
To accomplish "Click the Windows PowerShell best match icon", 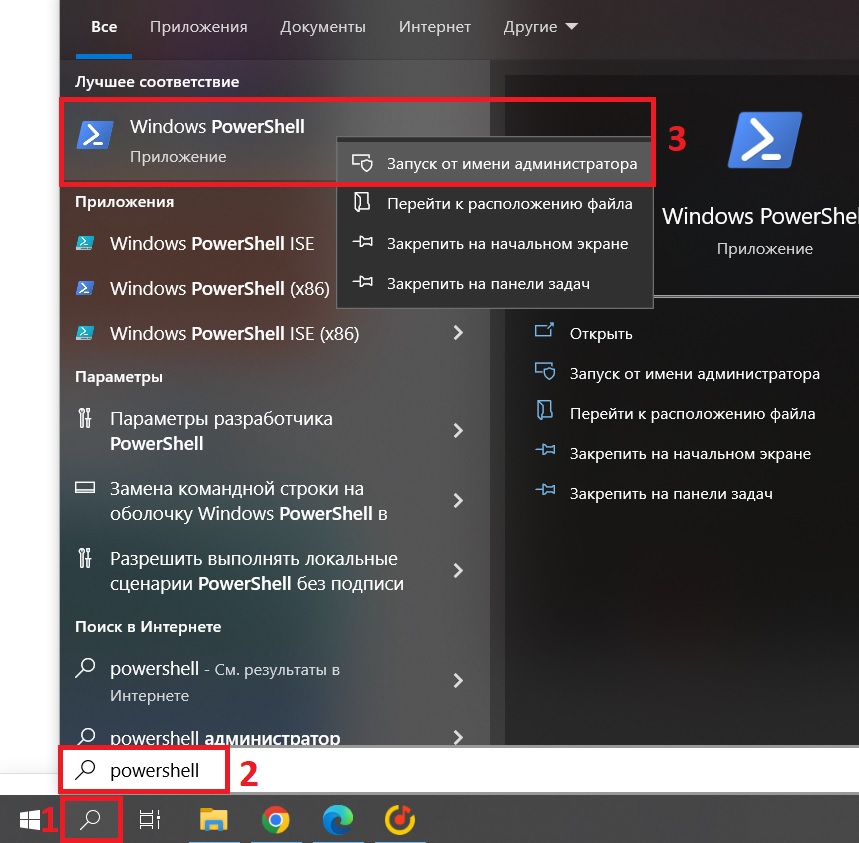I will [x=95, y=135].
